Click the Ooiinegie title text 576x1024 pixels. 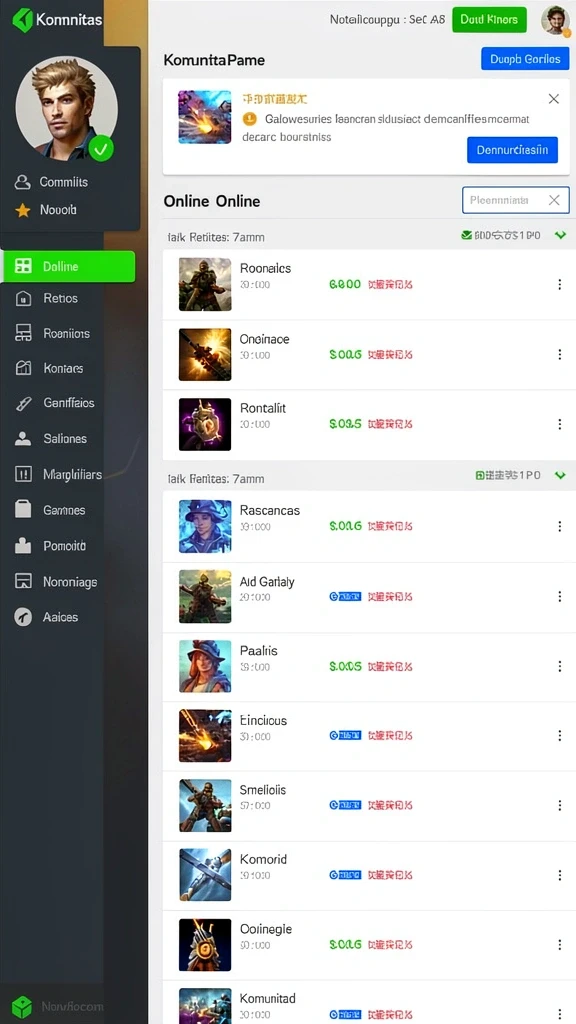click(x=266, y=929)
